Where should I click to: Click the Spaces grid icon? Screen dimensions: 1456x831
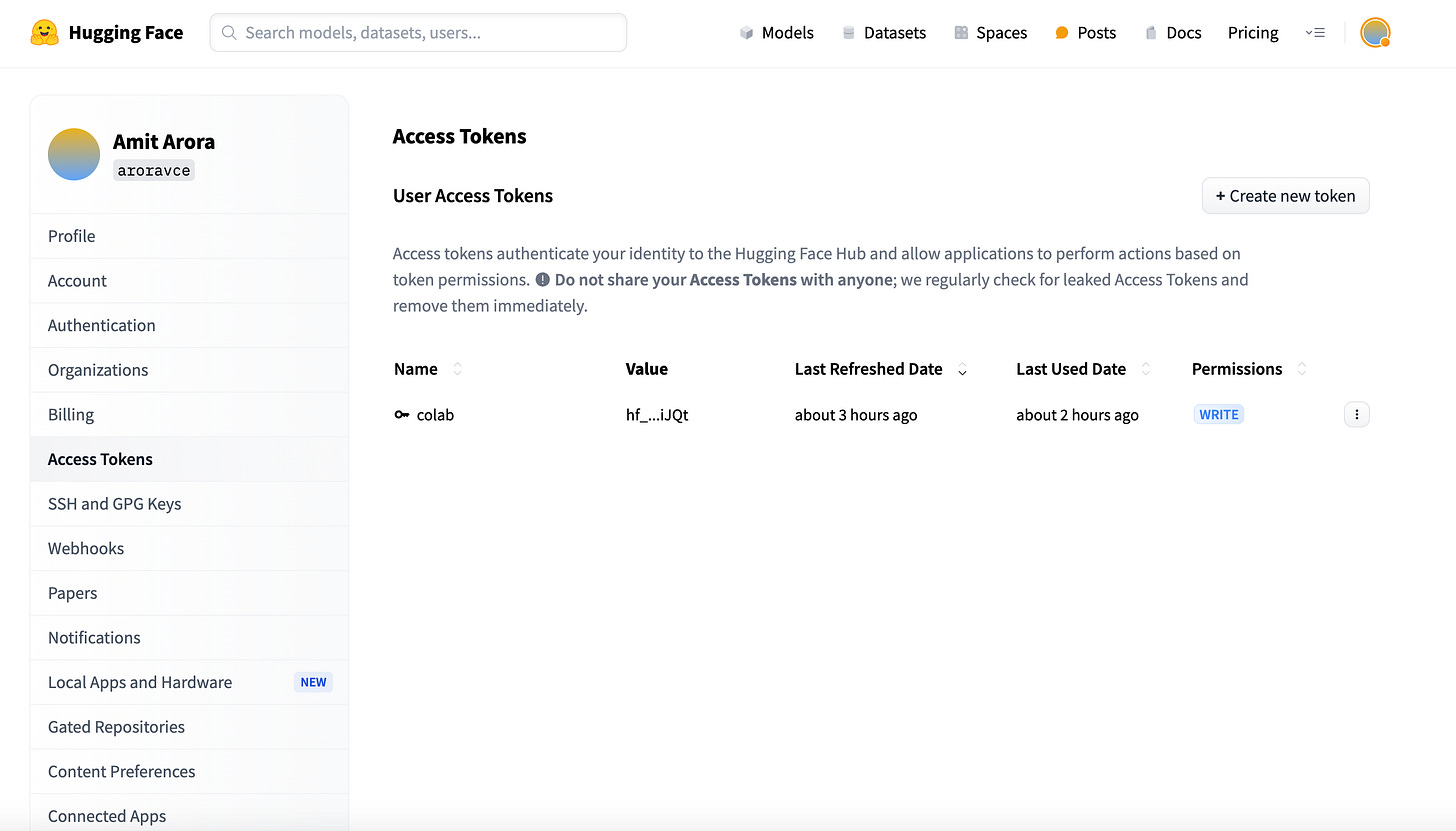click(961, 33)
